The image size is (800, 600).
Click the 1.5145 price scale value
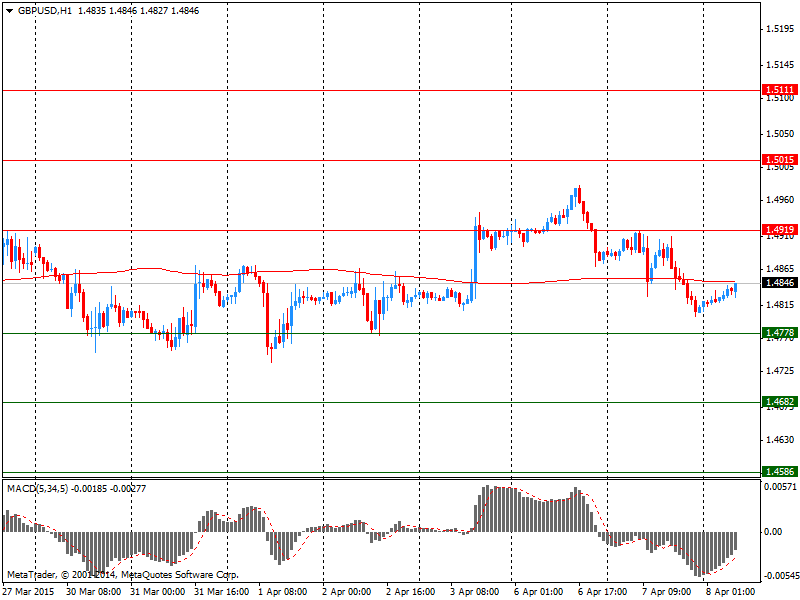780,65
